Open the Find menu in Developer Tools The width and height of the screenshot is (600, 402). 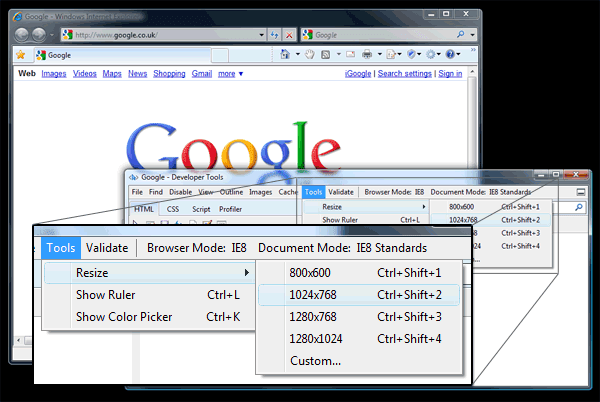156,192
